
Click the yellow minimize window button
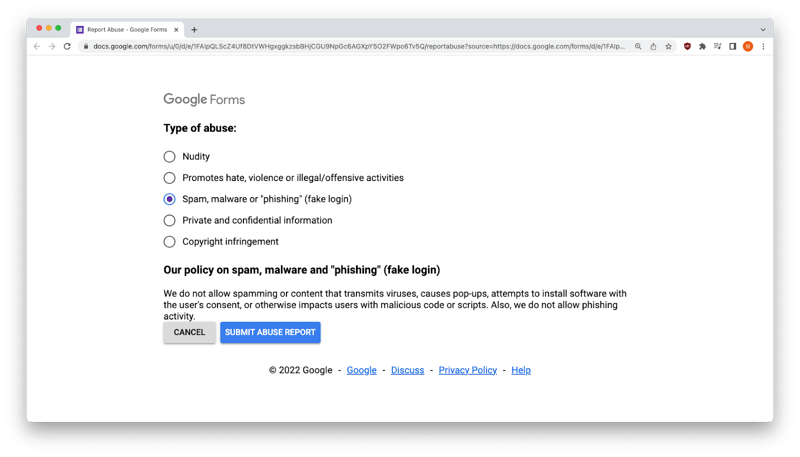coord(48,28)
